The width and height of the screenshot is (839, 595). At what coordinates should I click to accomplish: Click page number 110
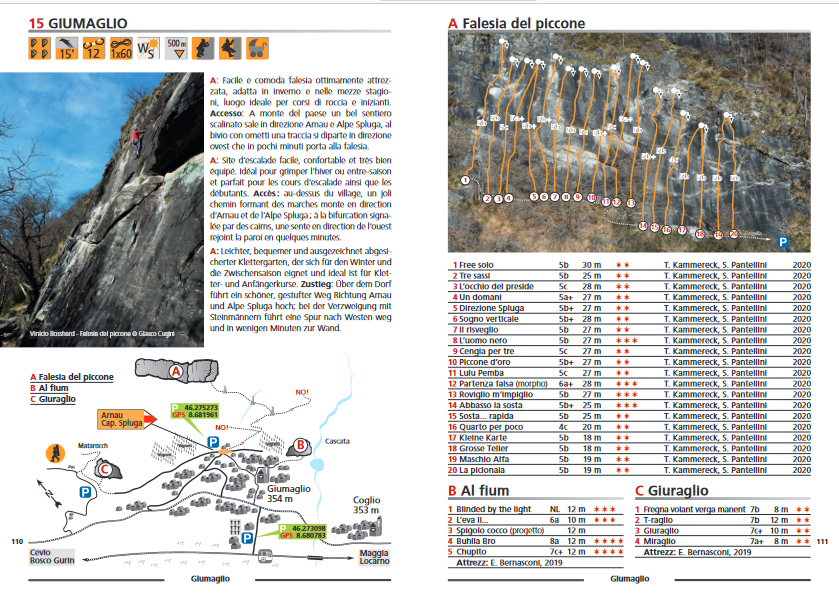[17, 541]
